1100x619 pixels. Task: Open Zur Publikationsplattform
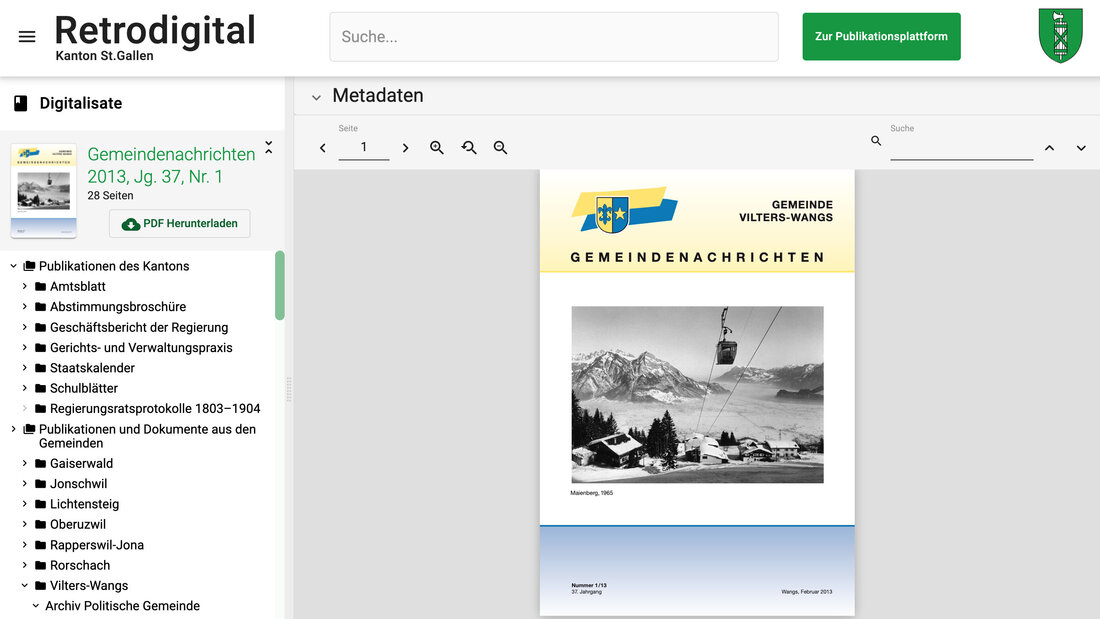click(881, 37)
